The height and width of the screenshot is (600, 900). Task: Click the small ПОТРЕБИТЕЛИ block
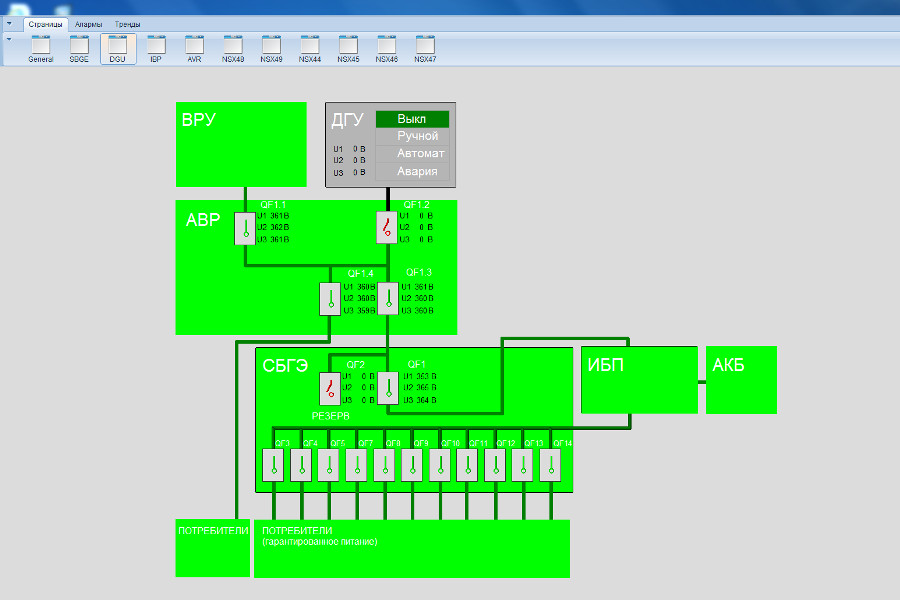212,548
